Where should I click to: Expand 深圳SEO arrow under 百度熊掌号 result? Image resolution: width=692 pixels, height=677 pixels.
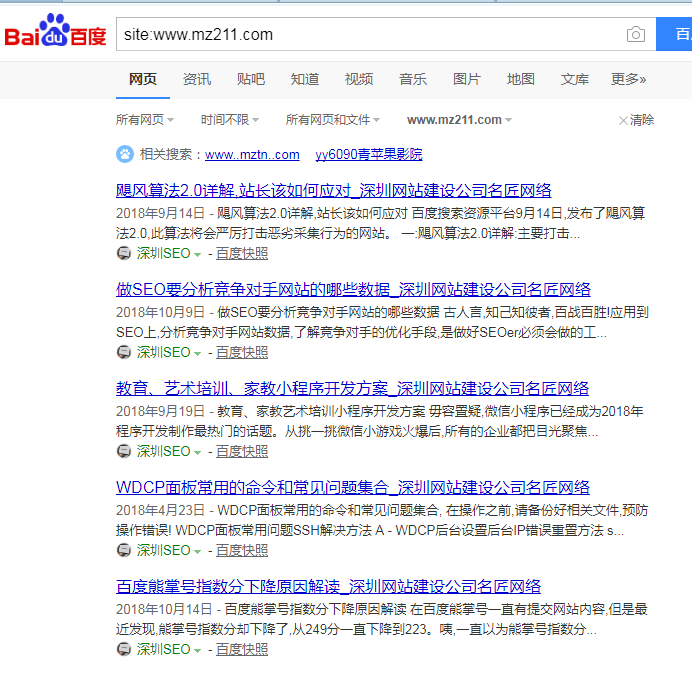[x=197, y=651]
